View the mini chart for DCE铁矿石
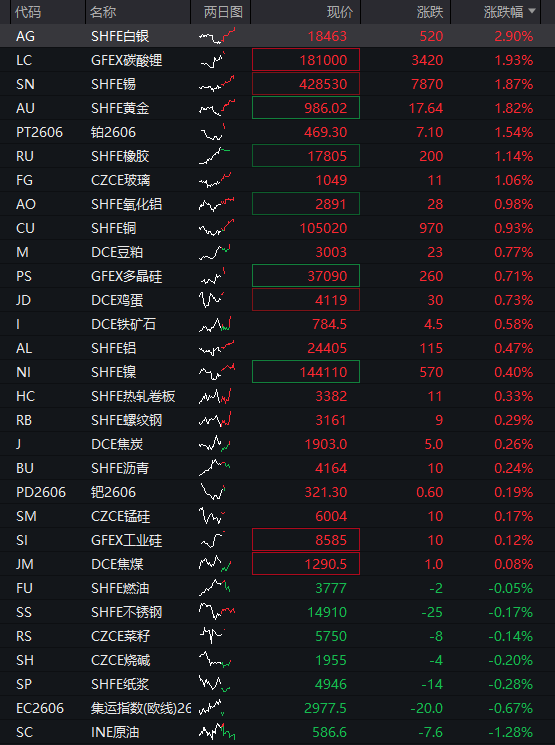 (215, 324)
